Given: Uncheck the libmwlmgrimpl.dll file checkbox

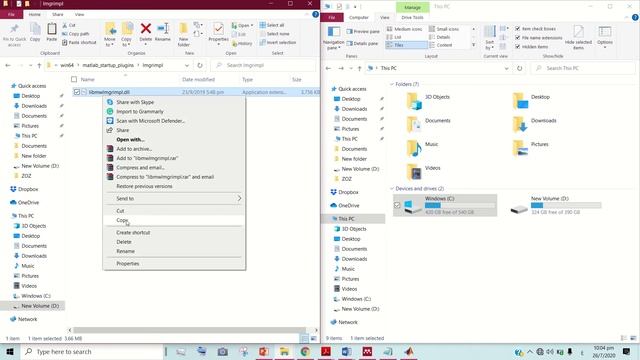Looking at the screenshot, I should coord(76,92).
